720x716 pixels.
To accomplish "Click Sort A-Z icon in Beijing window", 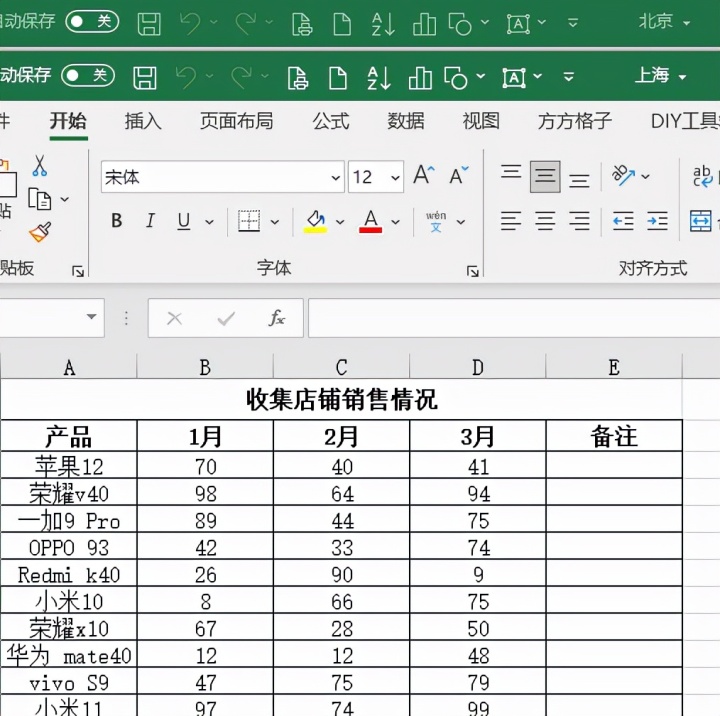I will click(x=383, y=24).
